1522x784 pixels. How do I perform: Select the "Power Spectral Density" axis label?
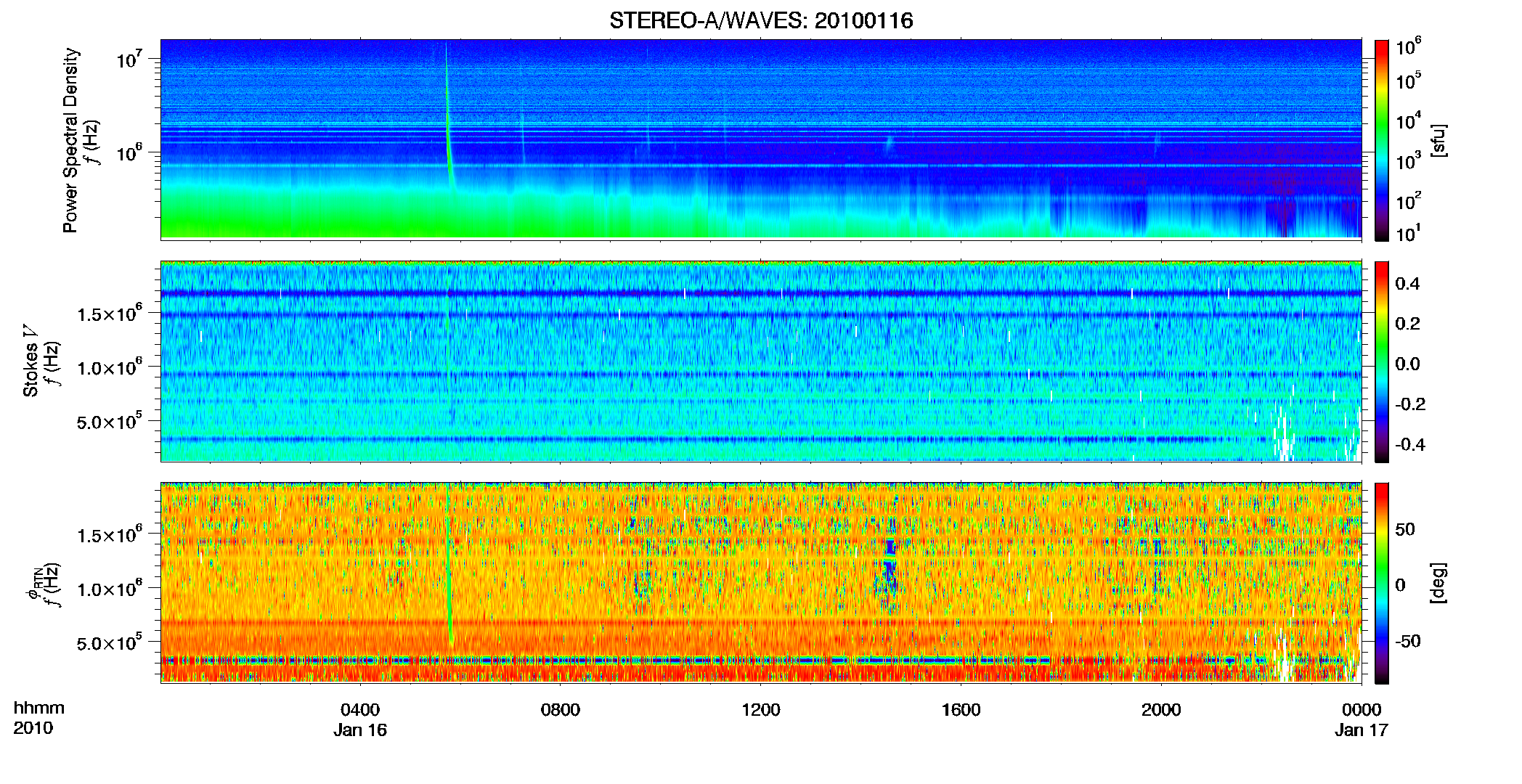click(x=70, y=140)
